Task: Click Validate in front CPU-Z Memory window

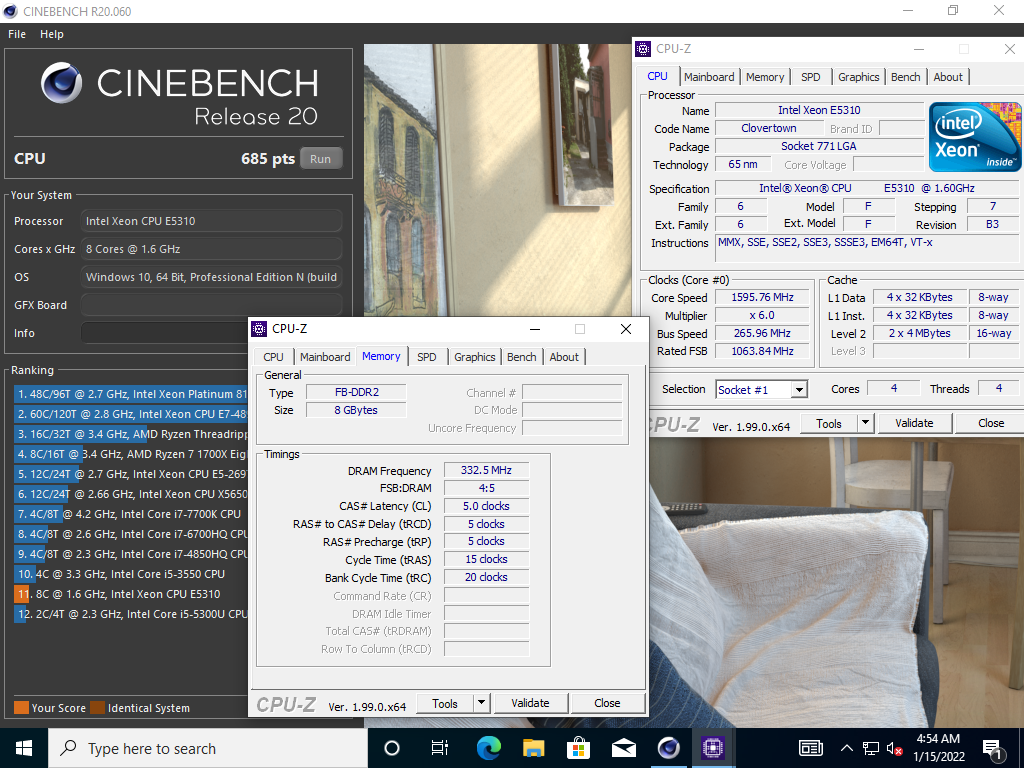Action: click(x=530, y=703)
